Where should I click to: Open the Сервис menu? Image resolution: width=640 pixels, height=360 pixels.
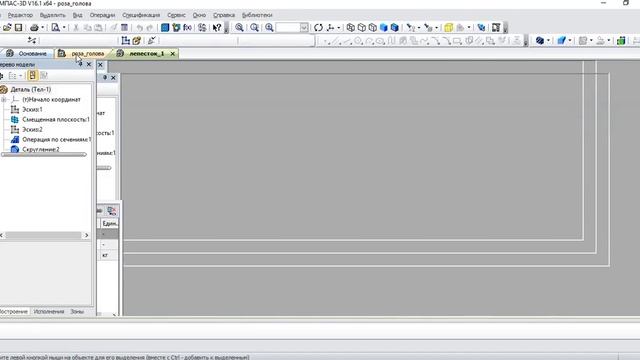tap(176, 15)
